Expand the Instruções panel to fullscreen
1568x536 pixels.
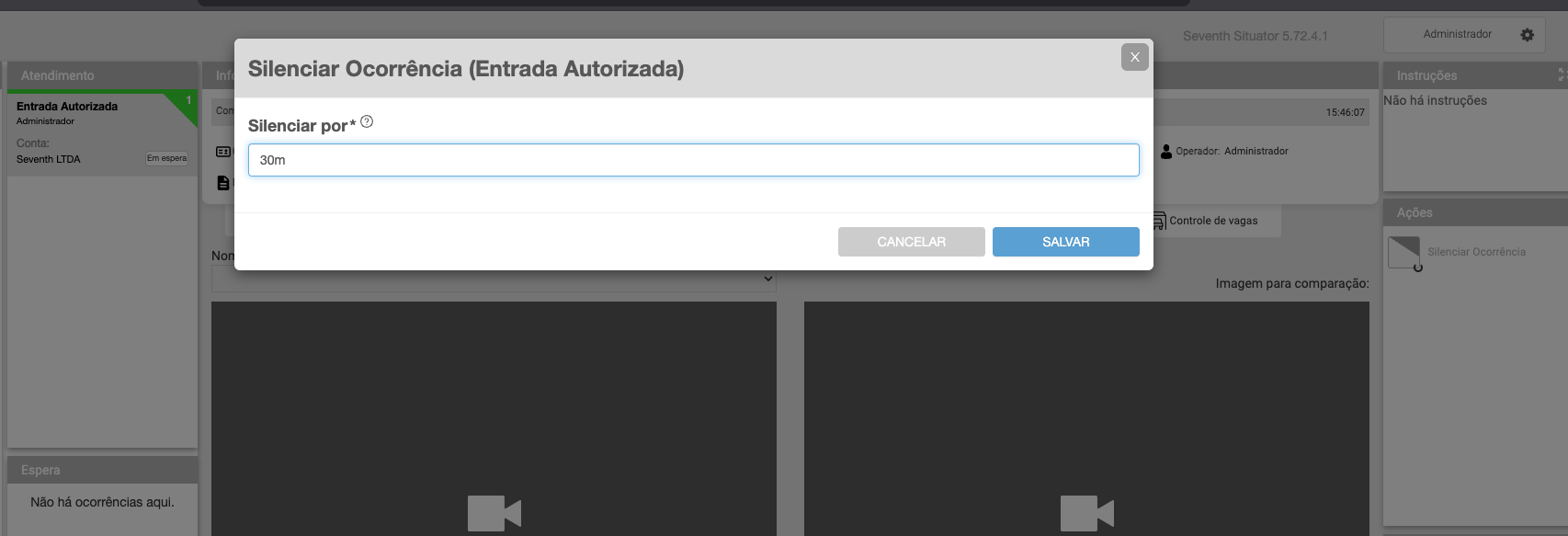[x=1561, y=74]
